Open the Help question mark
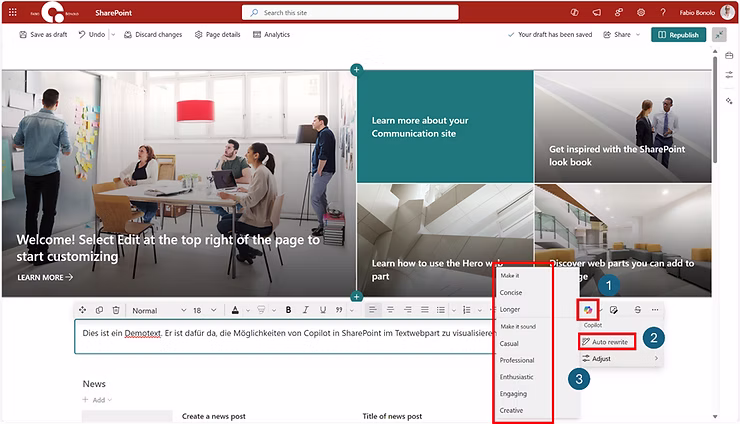 663,13
